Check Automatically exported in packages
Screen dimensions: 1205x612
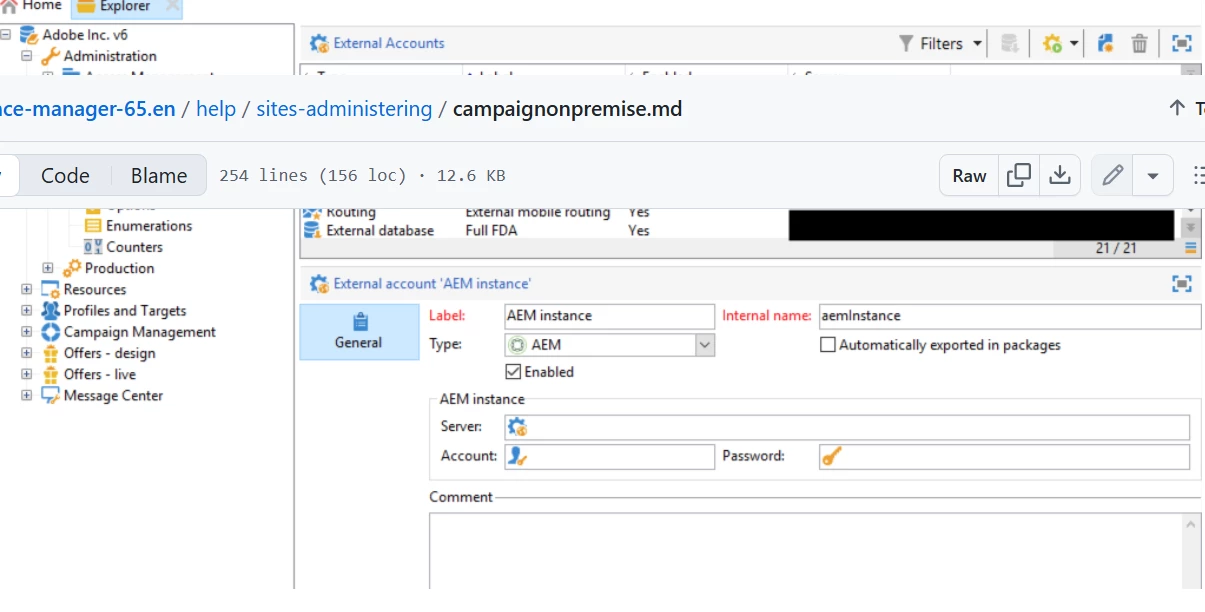[827, 345]
